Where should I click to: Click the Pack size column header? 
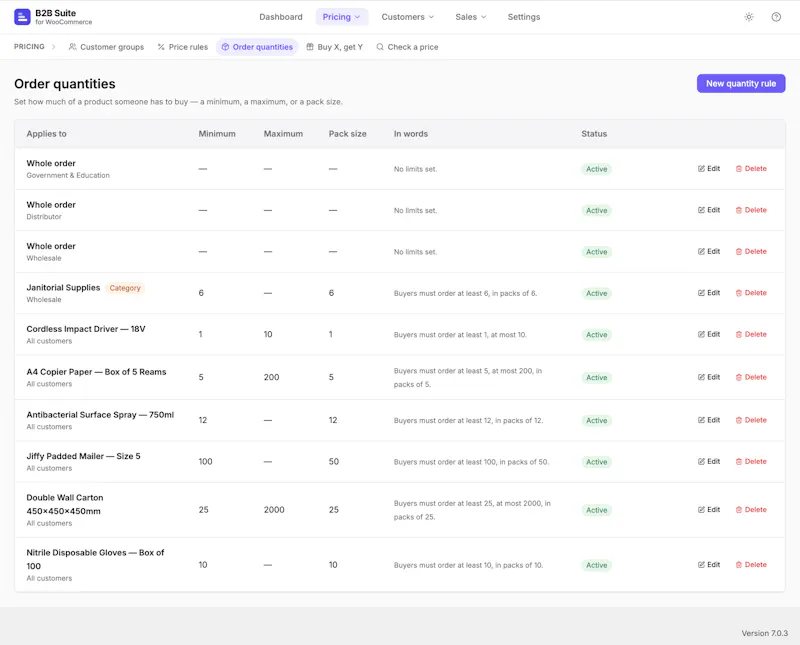(347, 134)
